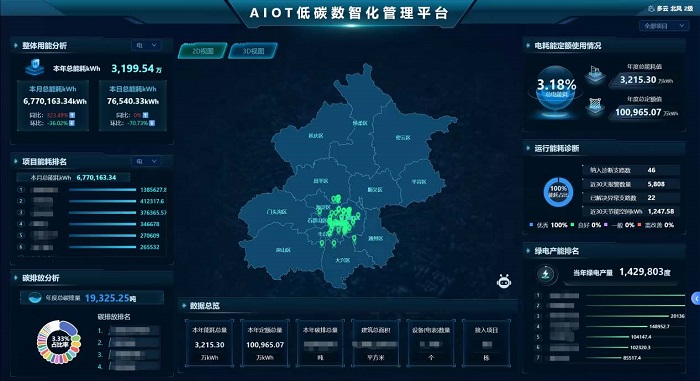This screenshot has width=700, height=381.
Task: Click the 绿电产能排名 panel title
Action: [557, 251]
